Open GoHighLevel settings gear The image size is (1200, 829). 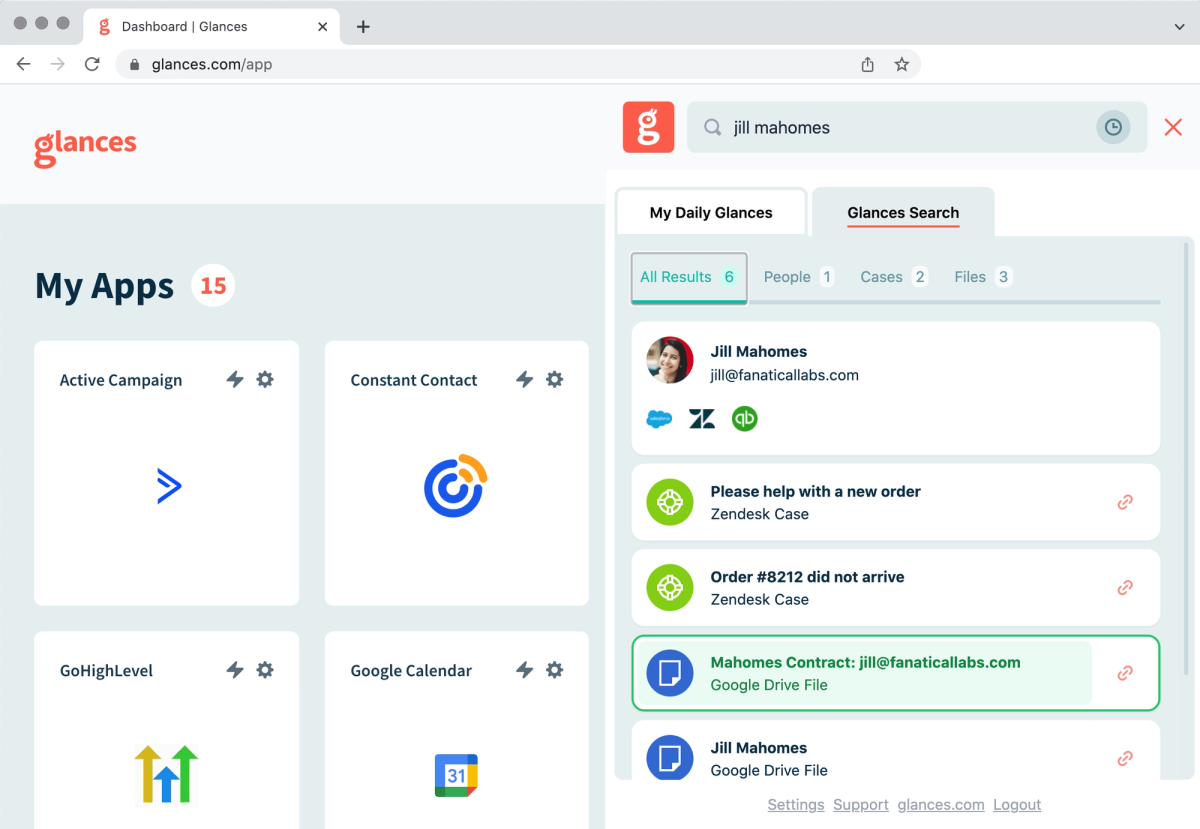(265, 670)
